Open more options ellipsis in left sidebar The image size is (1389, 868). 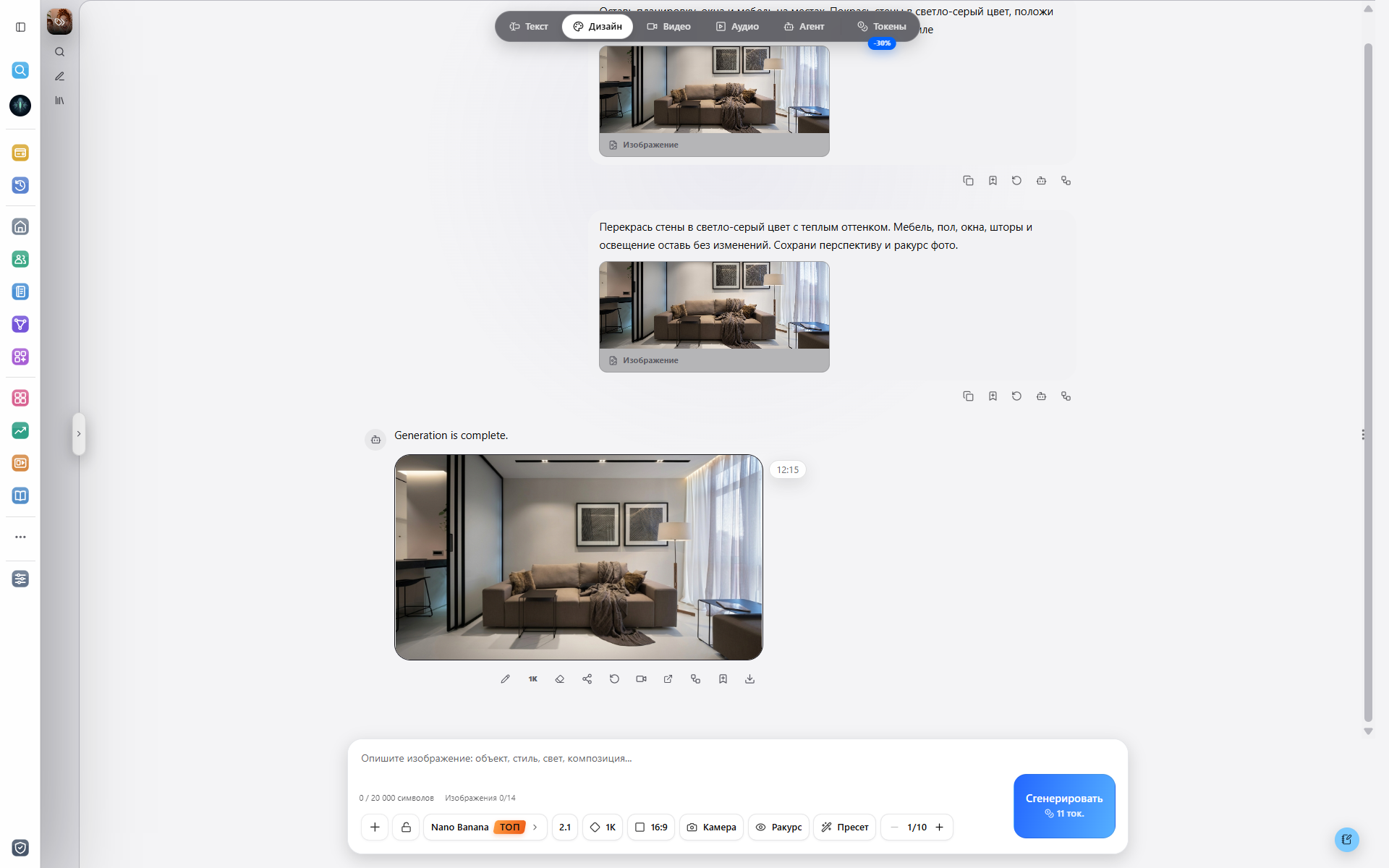20,537
